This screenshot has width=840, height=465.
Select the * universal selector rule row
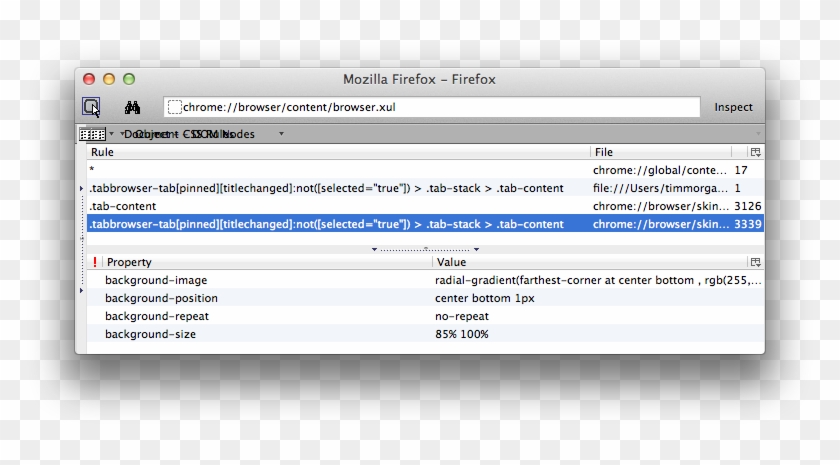click(425, 170)
